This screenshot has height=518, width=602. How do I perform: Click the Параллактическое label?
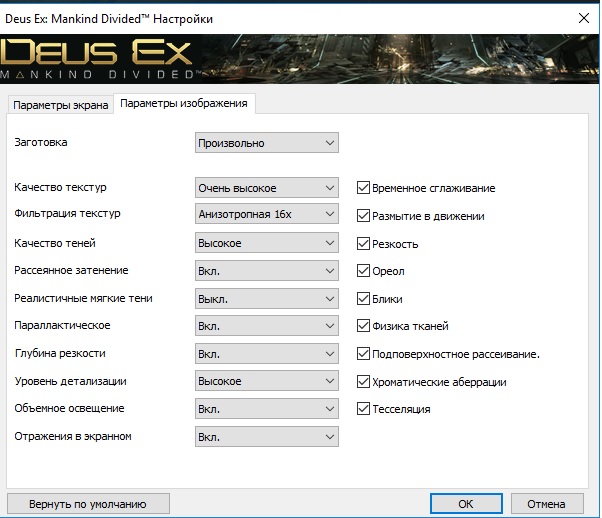[x=62, y=326]
